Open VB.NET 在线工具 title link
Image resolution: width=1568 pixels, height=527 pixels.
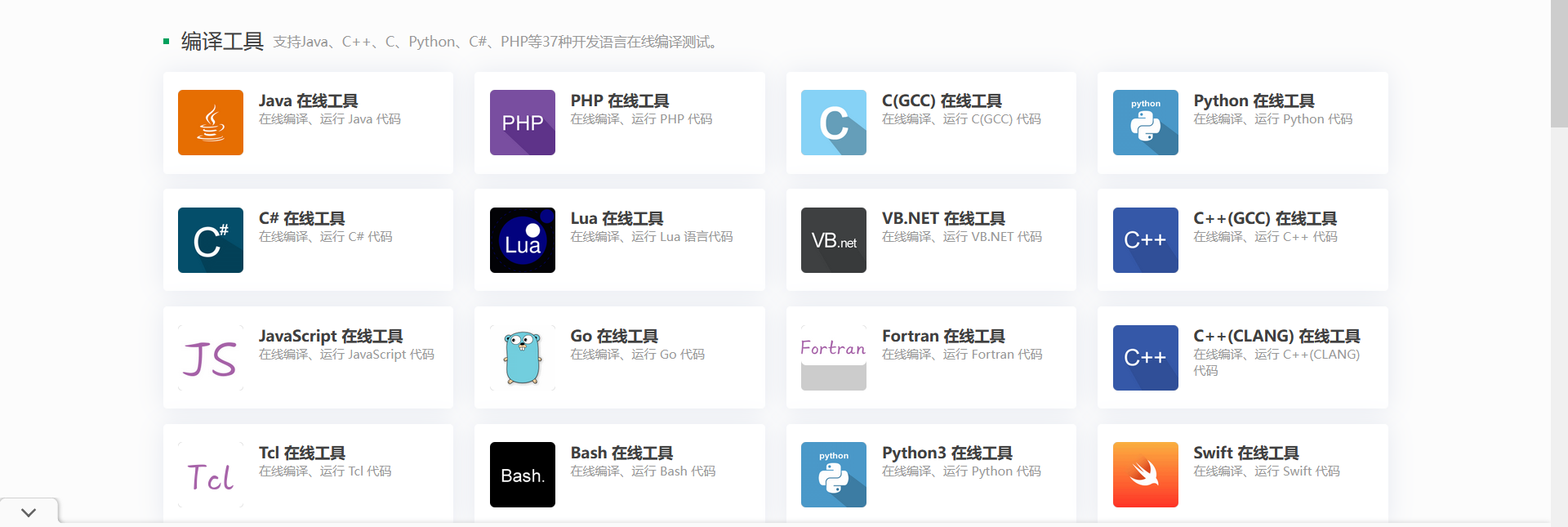coord(944,219)
